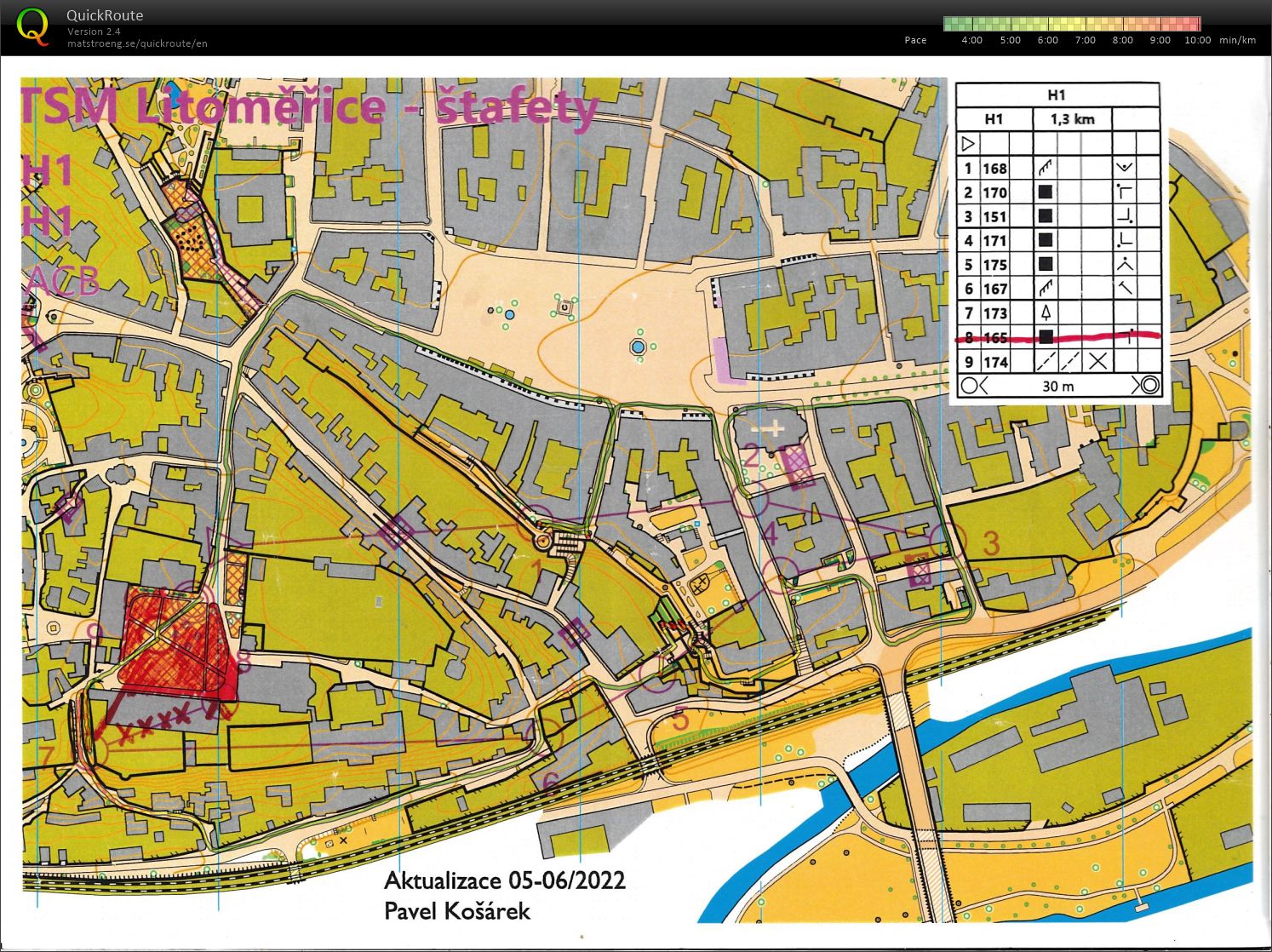This screenshot has width=1272, height=952.
Task: Click control code 151 in the table
Action: [994, 217]
